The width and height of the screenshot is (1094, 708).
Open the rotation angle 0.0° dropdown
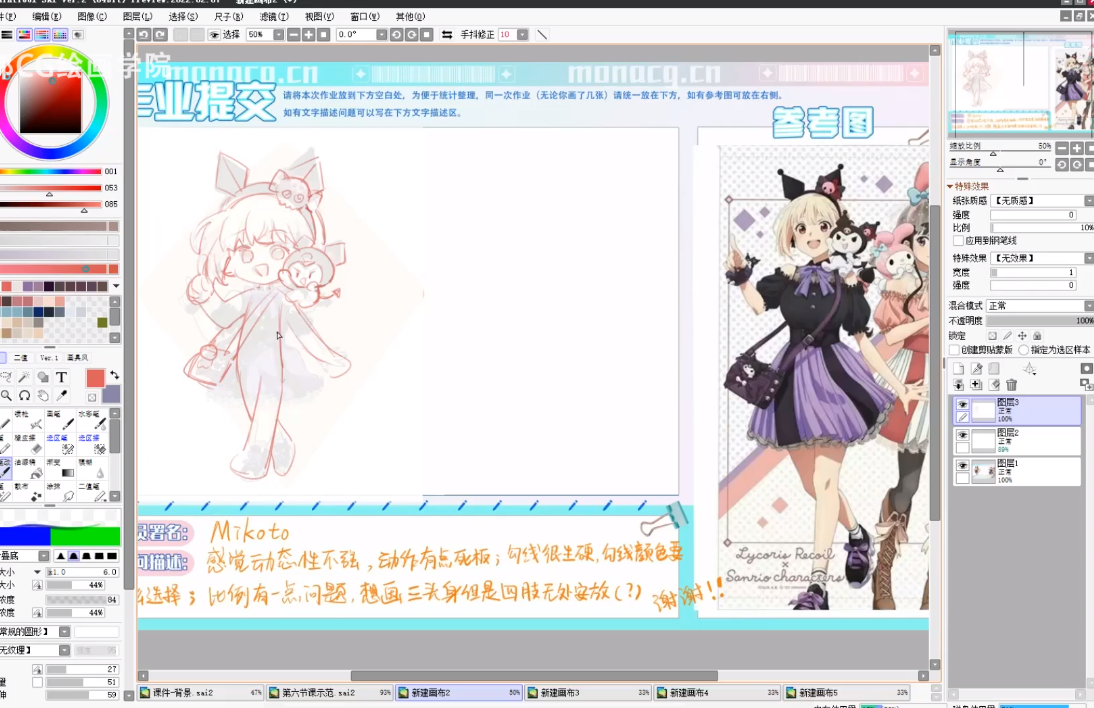pos(382,34)
